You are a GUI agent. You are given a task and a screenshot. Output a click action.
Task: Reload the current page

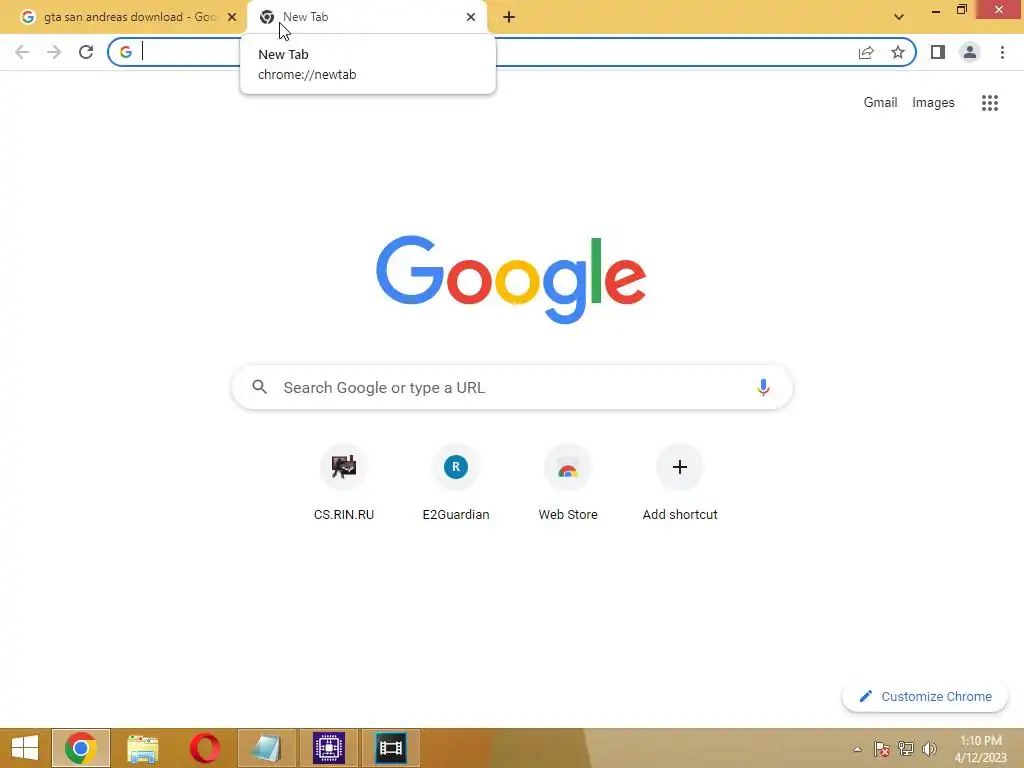point(86,52)
